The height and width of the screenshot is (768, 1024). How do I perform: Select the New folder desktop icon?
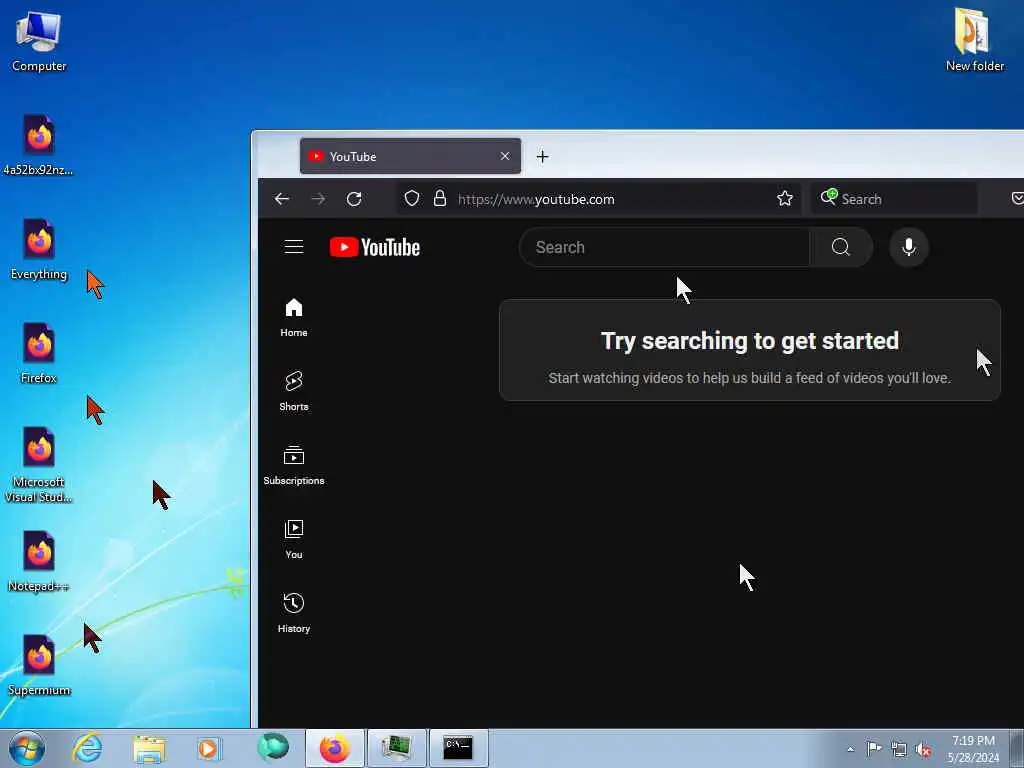(974, 39)
